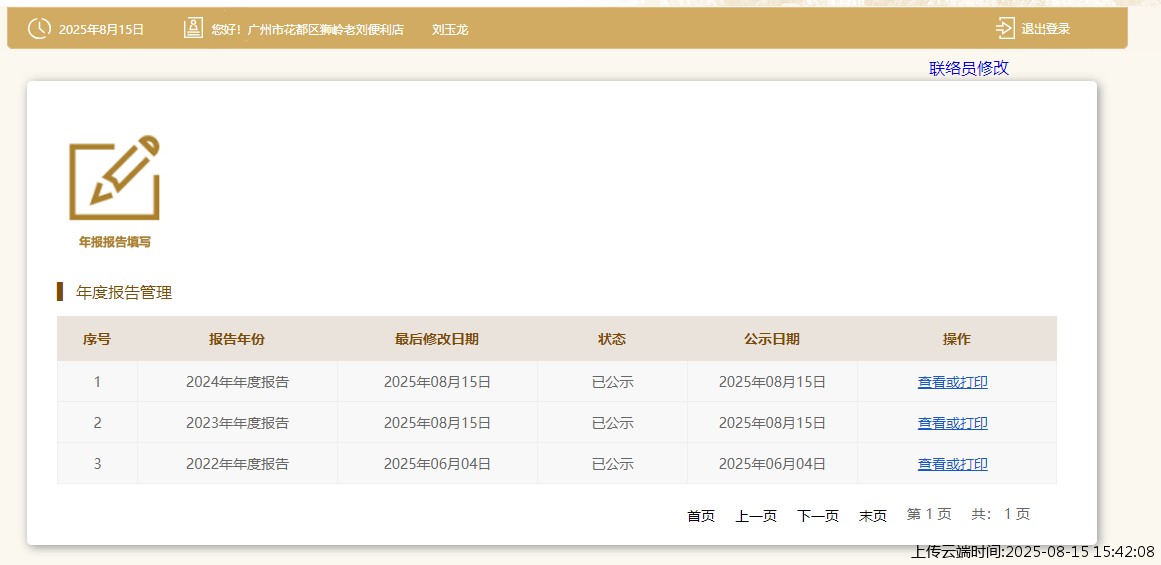Click the 报告年份 column header
Image resolution: width=1161 pixels, height=565 pixels.
click(237, 339)
